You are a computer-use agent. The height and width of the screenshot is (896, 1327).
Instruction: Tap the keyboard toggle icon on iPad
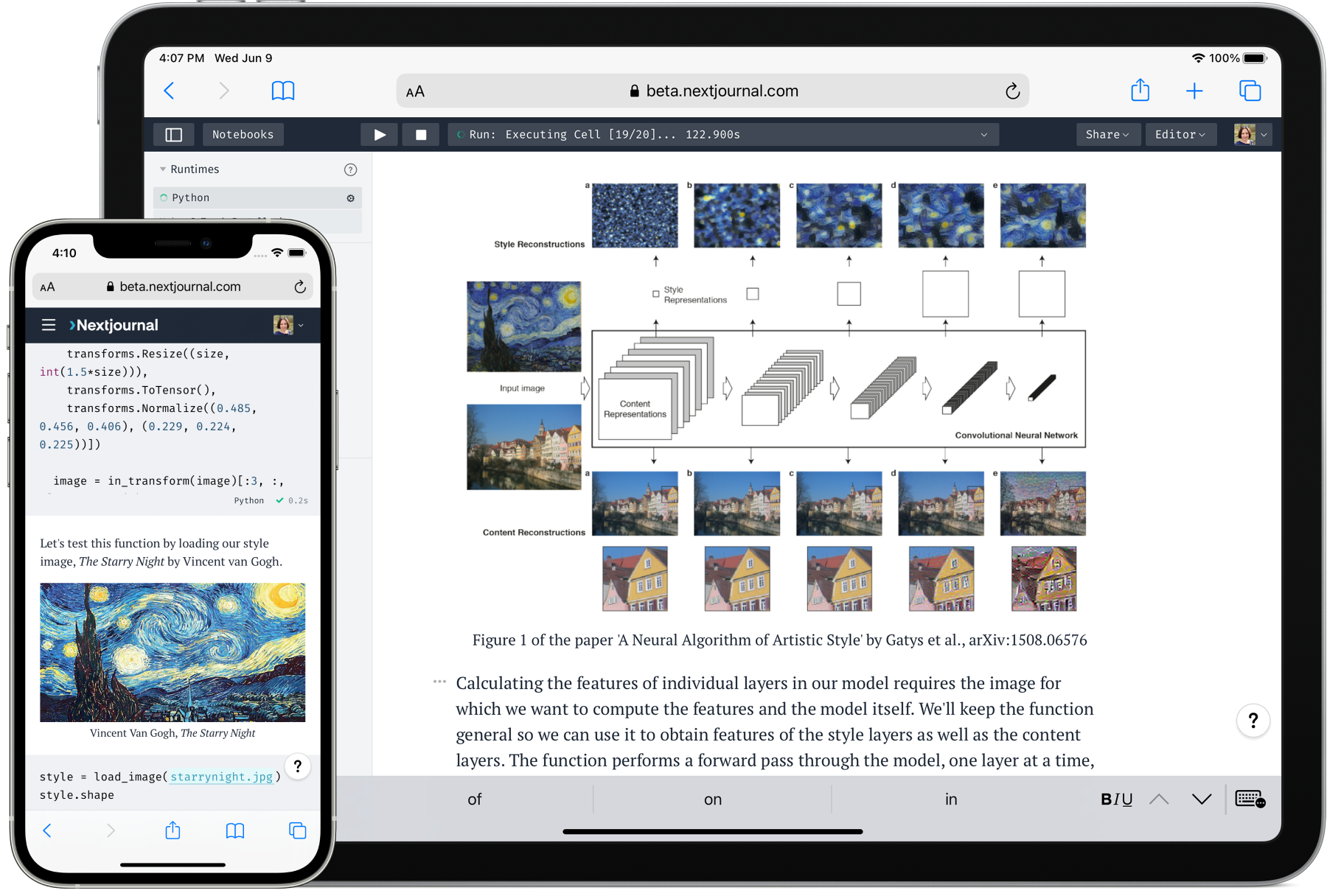1250,799
